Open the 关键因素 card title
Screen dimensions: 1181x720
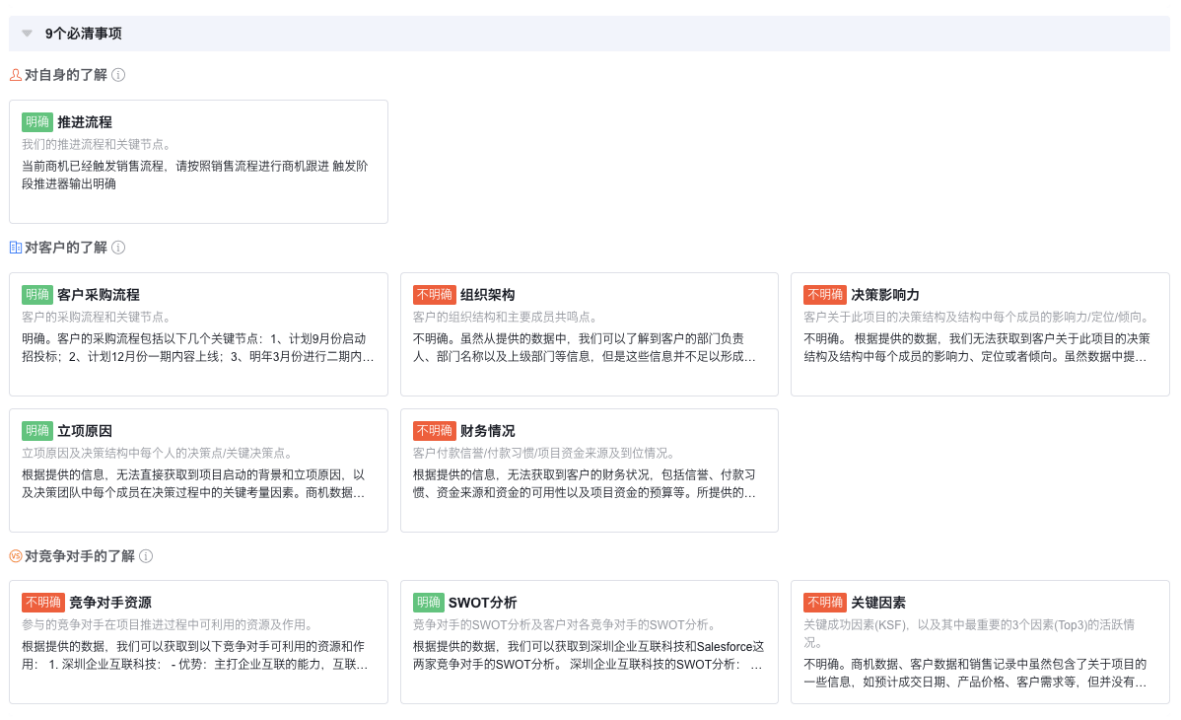pos(878,603)
